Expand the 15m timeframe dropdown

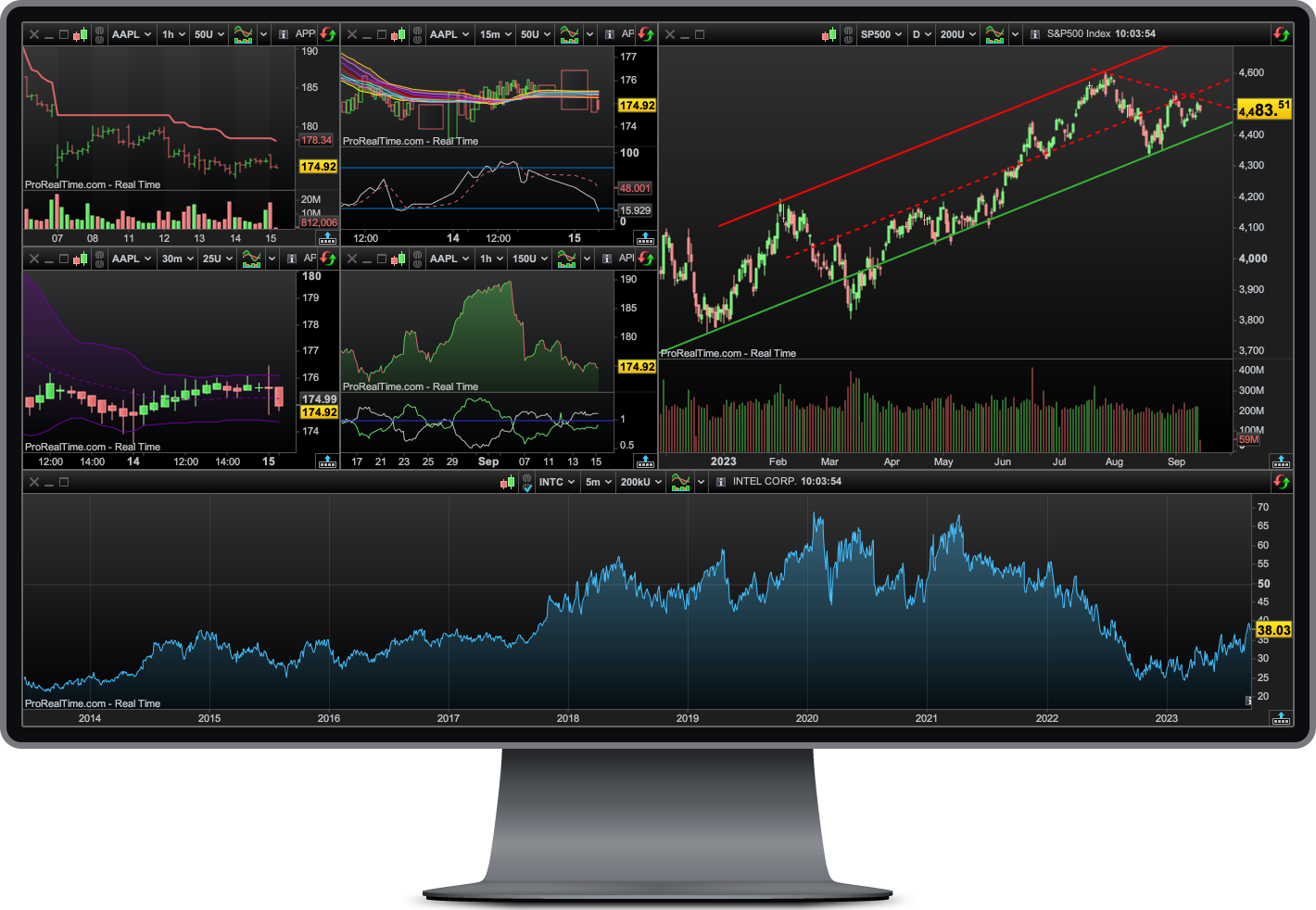[x=496, y=34]
